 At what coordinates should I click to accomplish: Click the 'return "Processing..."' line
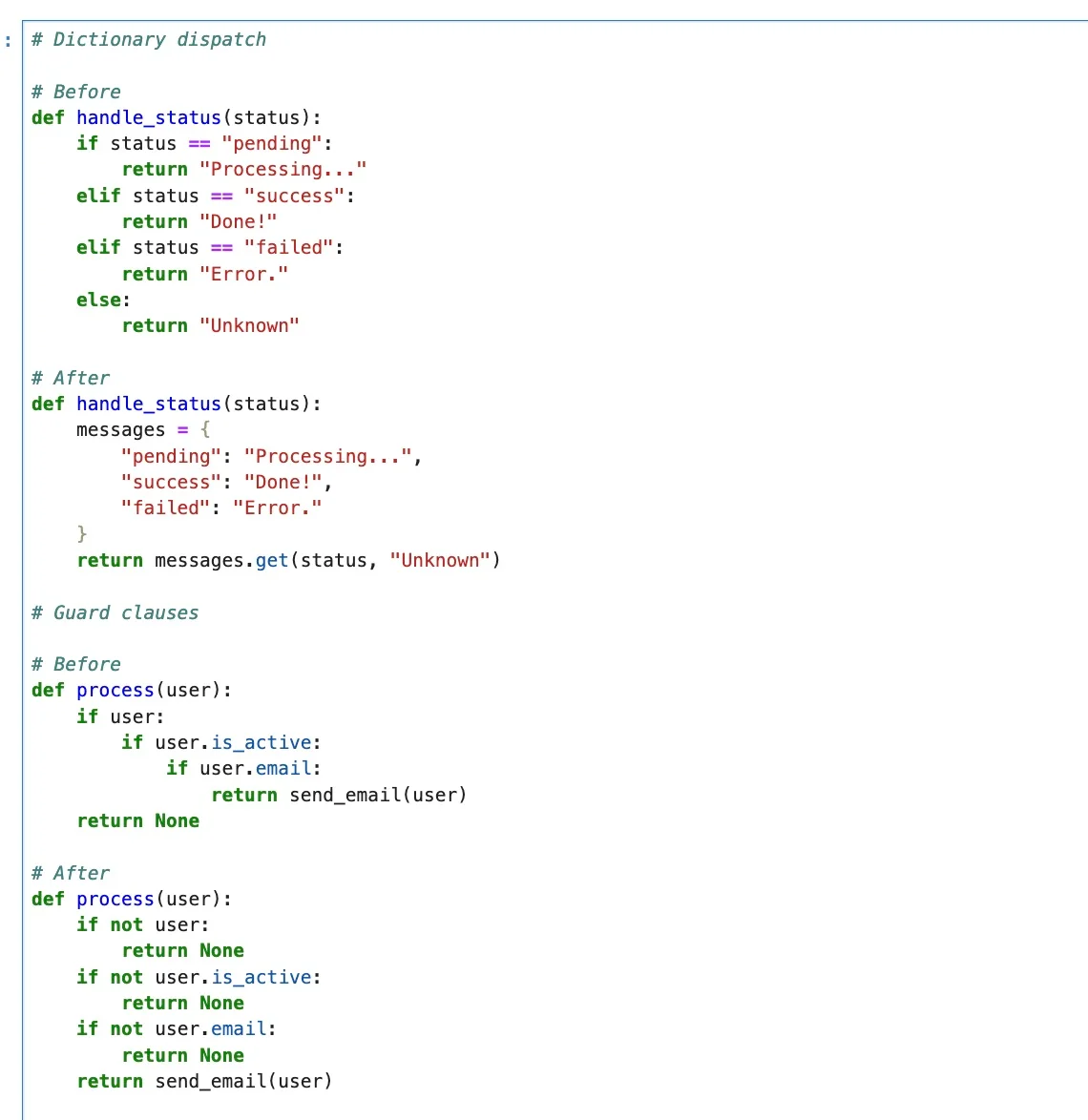tap(244, 169)
